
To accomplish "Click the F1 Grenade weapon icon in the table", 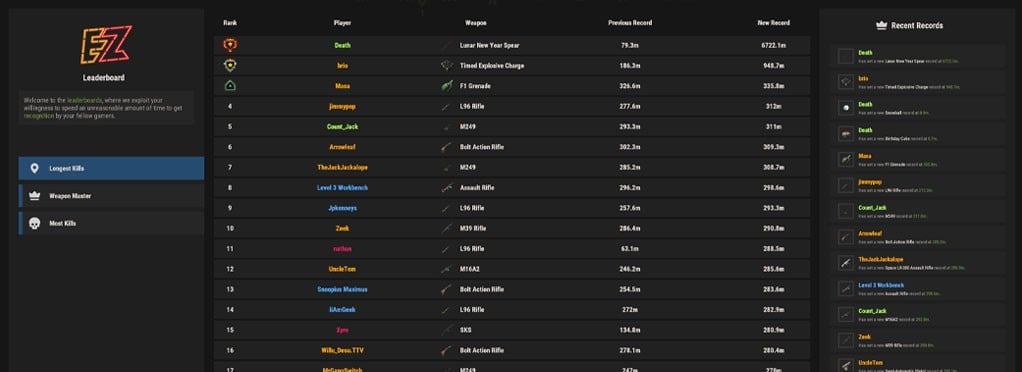I will pos(446,86).
